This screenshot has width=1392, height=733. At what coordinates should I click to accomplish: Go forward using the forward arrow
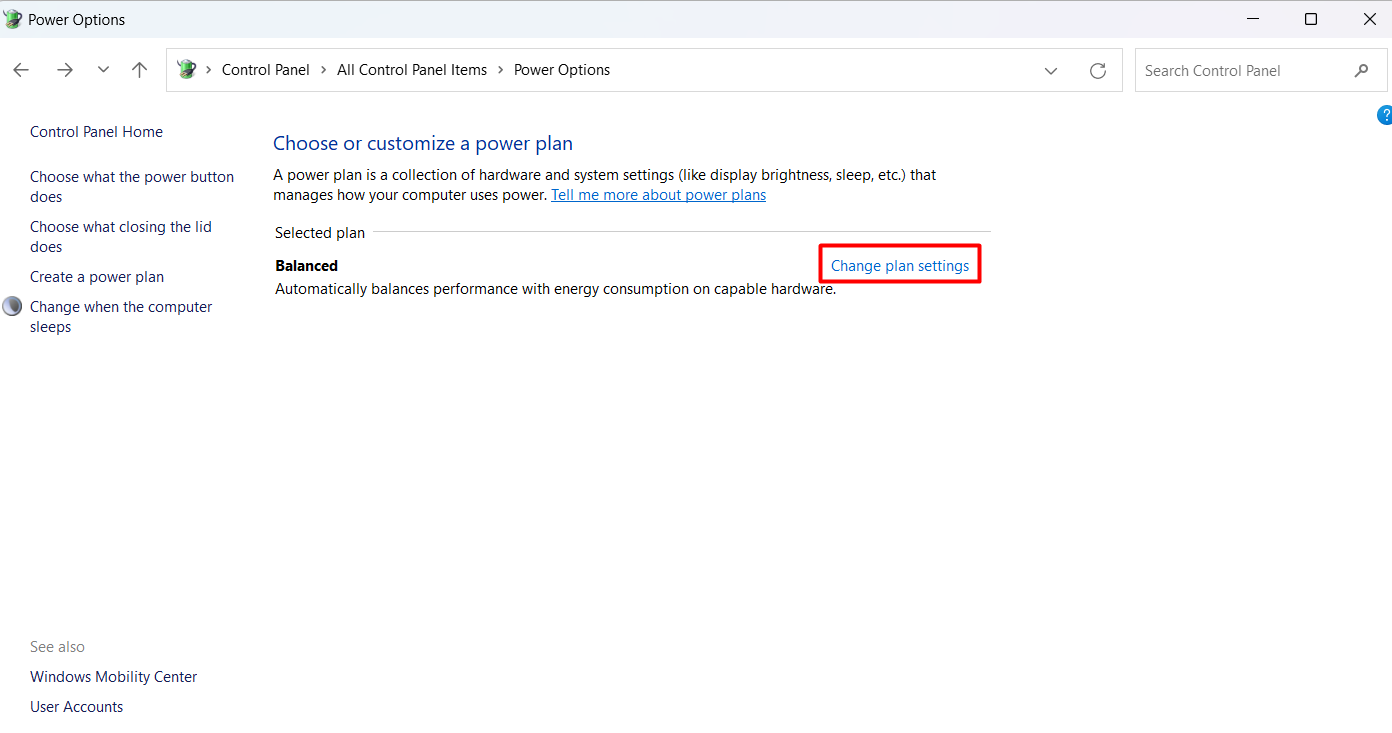click(65, 70)
